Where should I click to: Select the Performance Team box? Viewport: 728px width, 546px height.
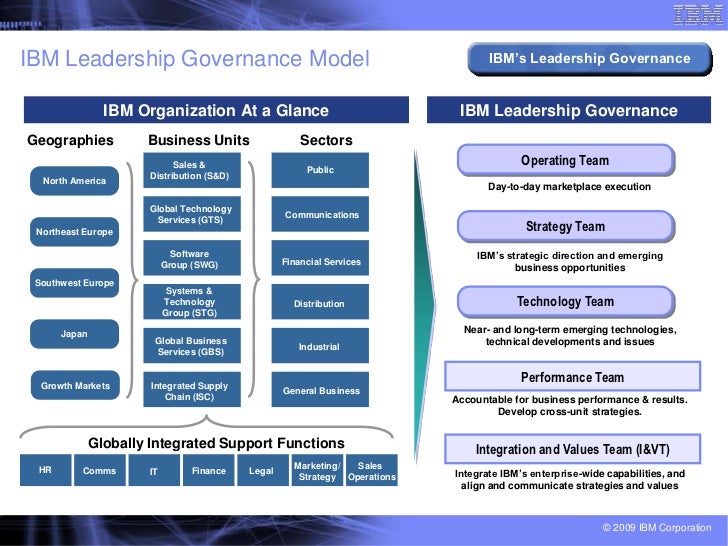pyautogui.click(x=572, y=377)
